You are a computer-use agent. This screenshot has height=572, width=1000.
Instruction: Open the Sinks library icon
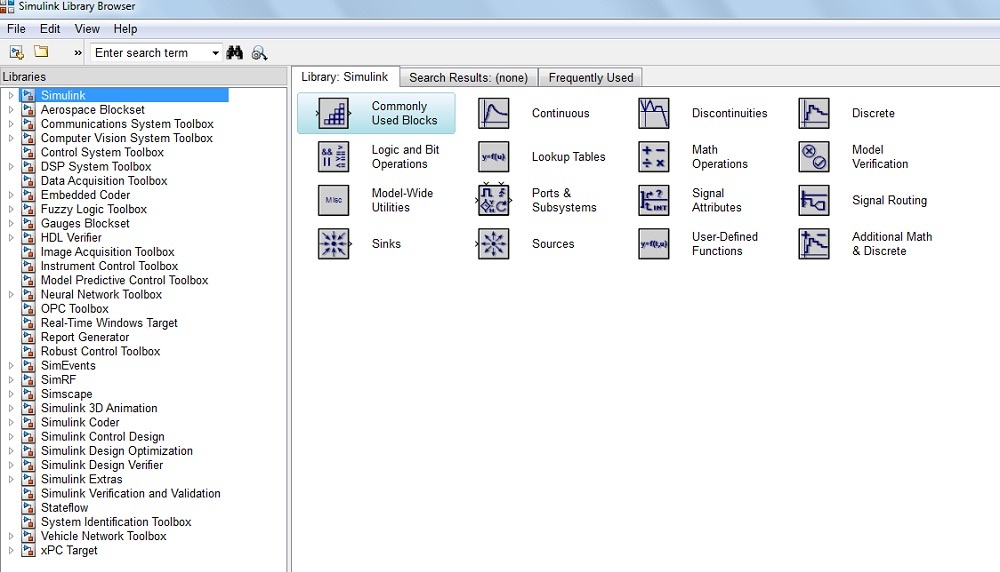[x=333, y=244]
